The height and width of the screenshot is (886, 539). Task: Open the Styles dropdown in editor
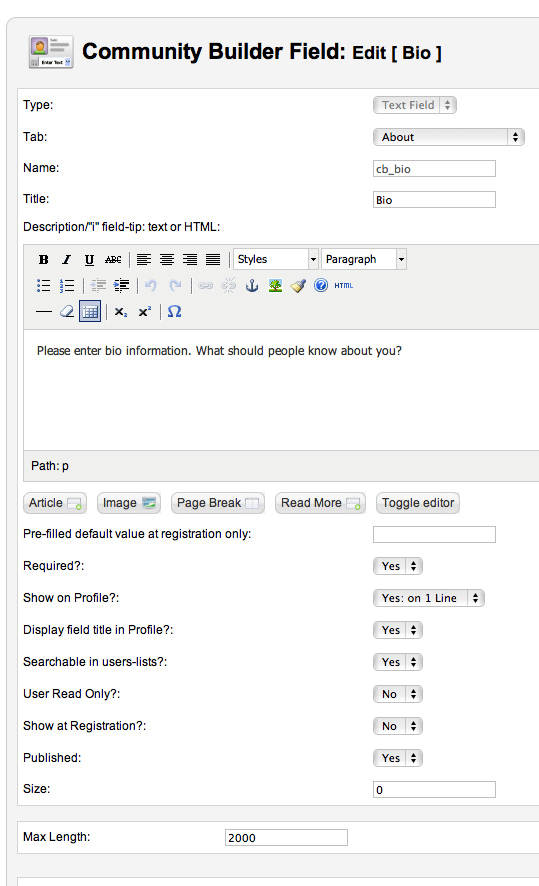pos(276,259)
